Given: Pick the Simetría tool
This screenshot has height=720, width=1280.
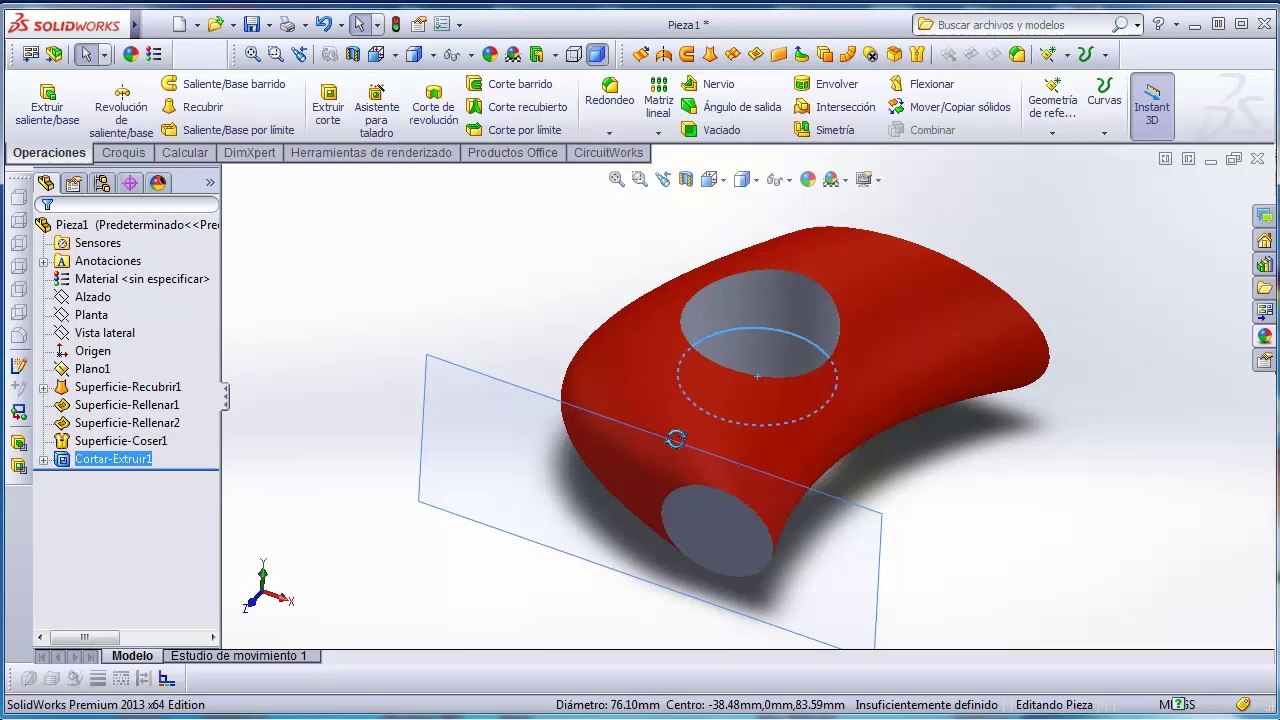Looking at the screenshot, I should (x=824, y=130).
